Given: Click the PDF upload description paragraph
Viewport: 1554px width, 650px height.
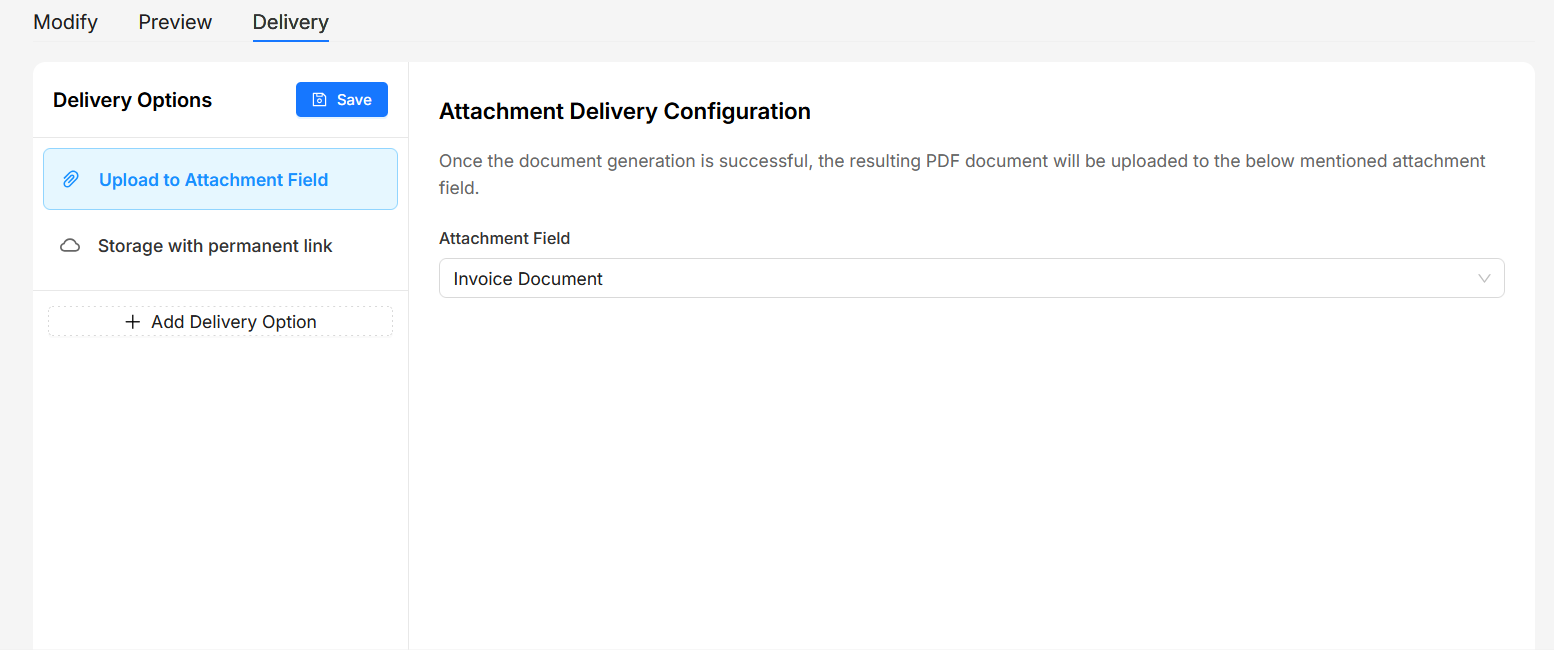Looking at the screenshot, I should coord(962,174).
